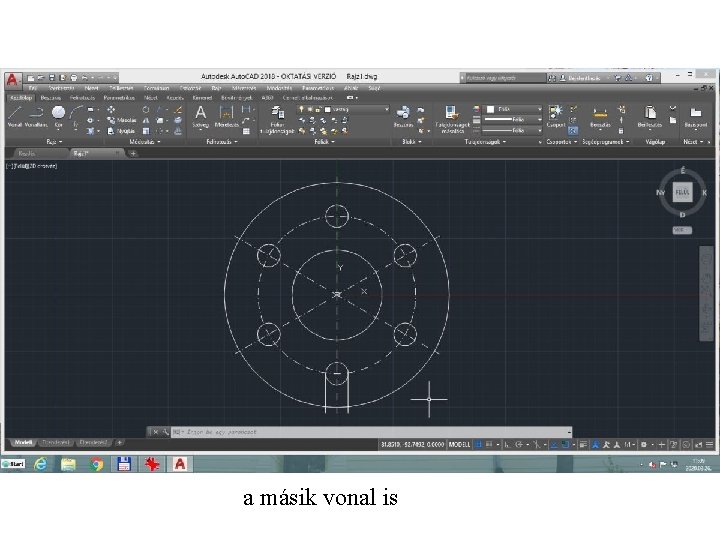The width and height of the screenshot is (720, 540).
Task: Click the command line input field
Action: (x=371, y=432)
